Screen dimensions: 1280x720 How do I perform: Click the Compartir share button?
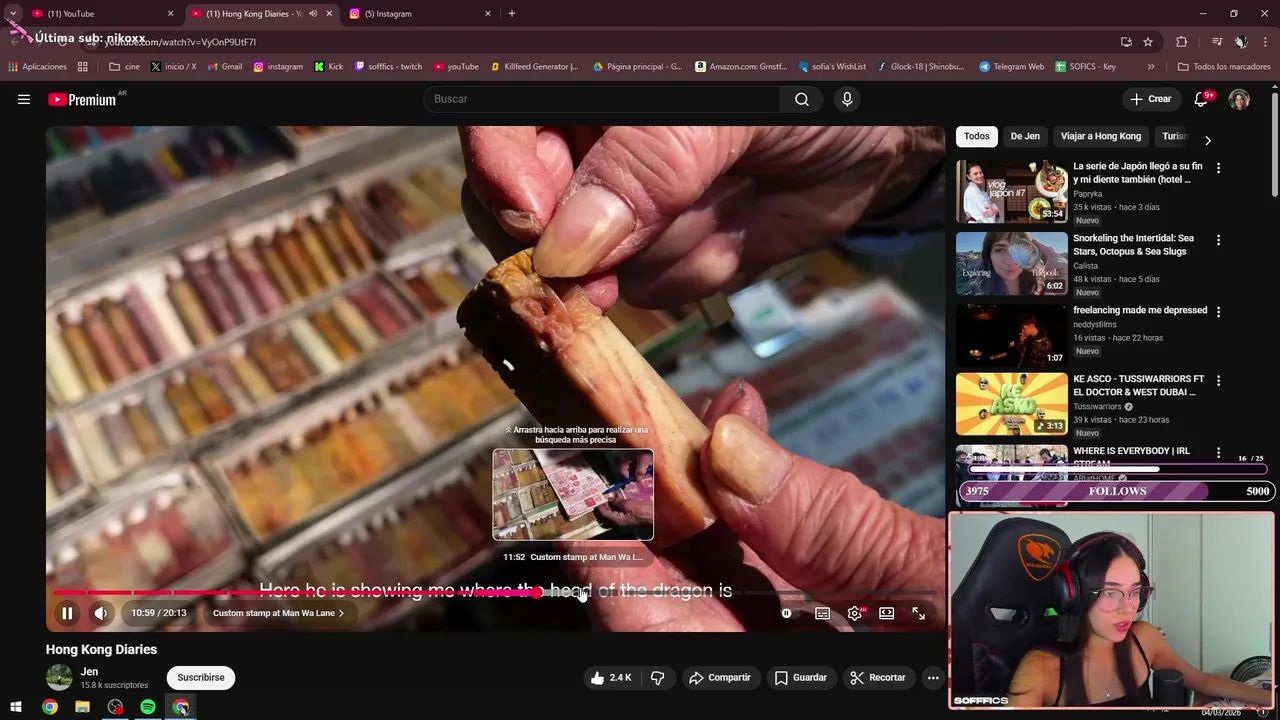coord(720,677)
